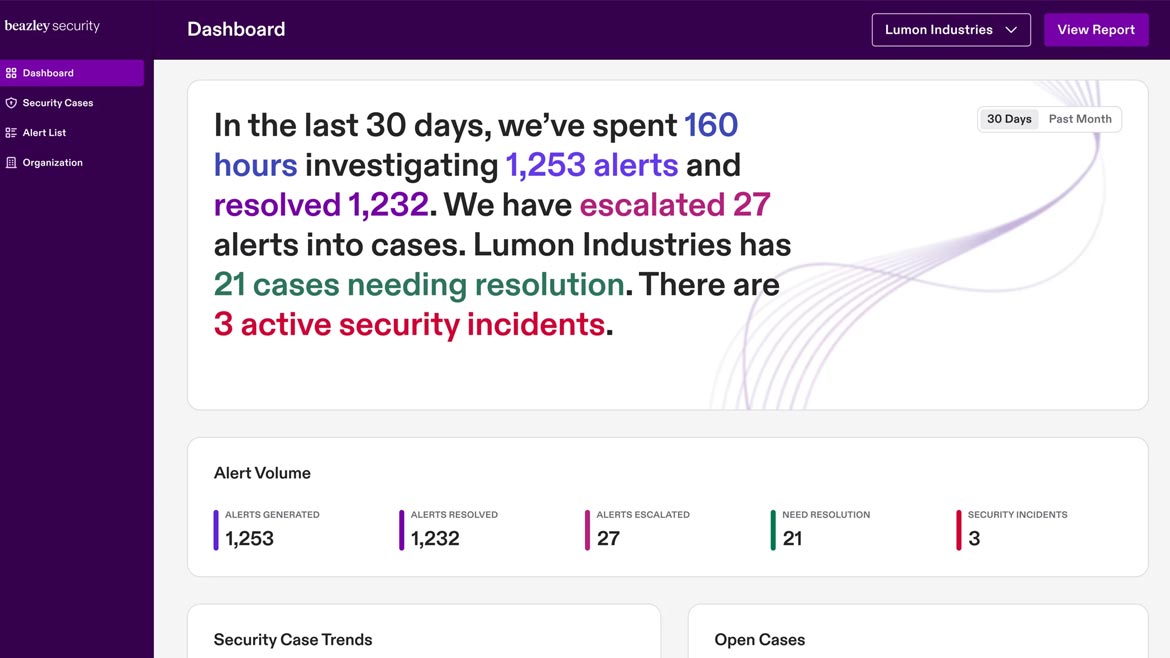
Task: Expand the chevron beside Lumon Industries
Action: point(1011,30)
